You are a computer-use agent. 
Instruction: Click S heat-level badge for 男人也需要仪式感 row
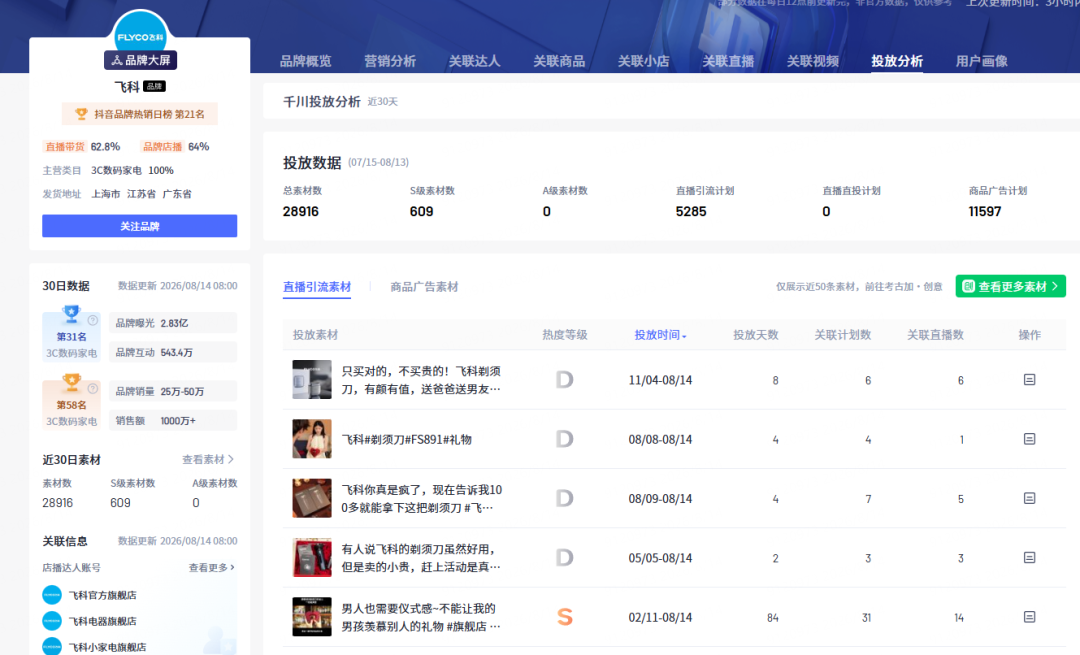coord(564,616)
